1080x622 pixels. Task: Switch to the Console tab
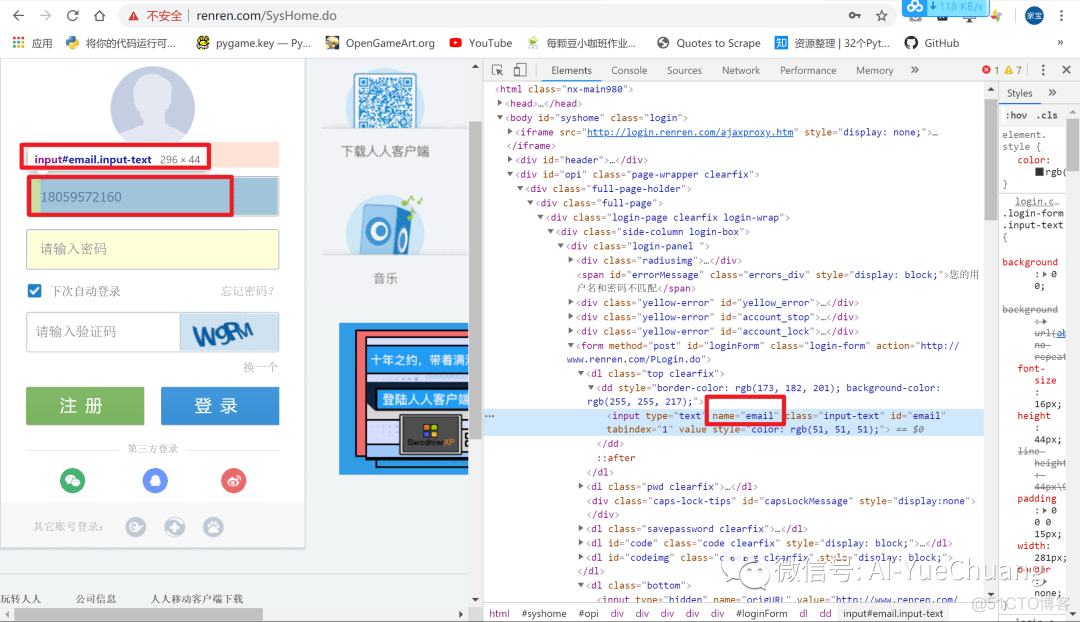tap(629, 70)
